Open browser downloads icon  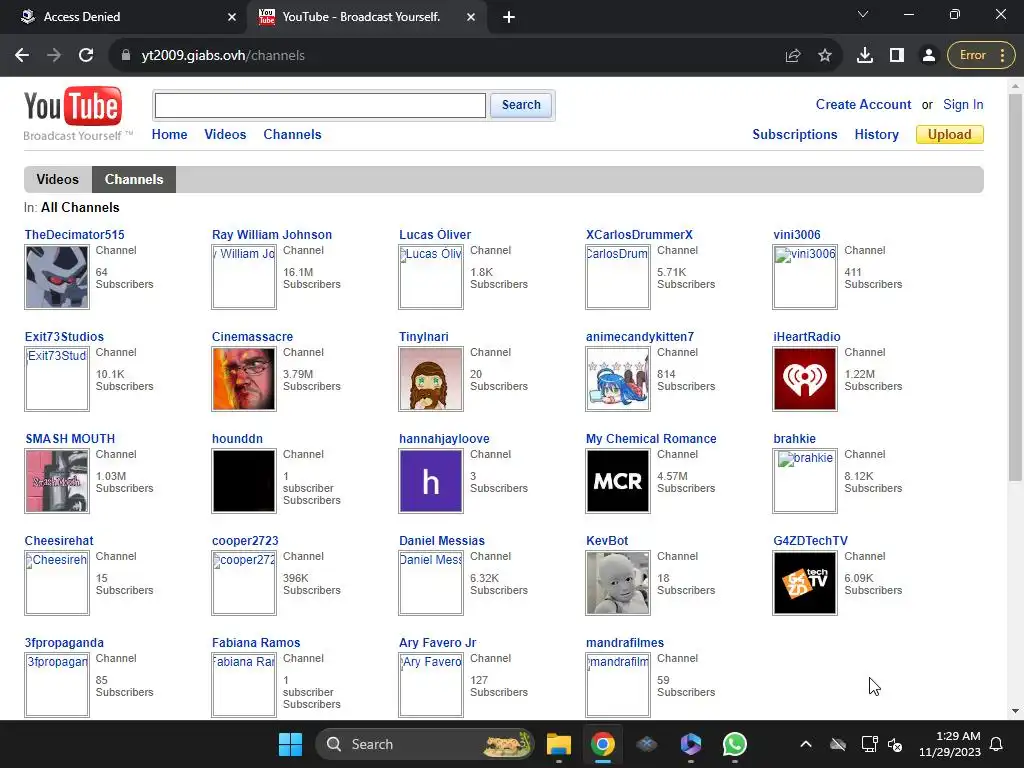click(x=865, y=56)
